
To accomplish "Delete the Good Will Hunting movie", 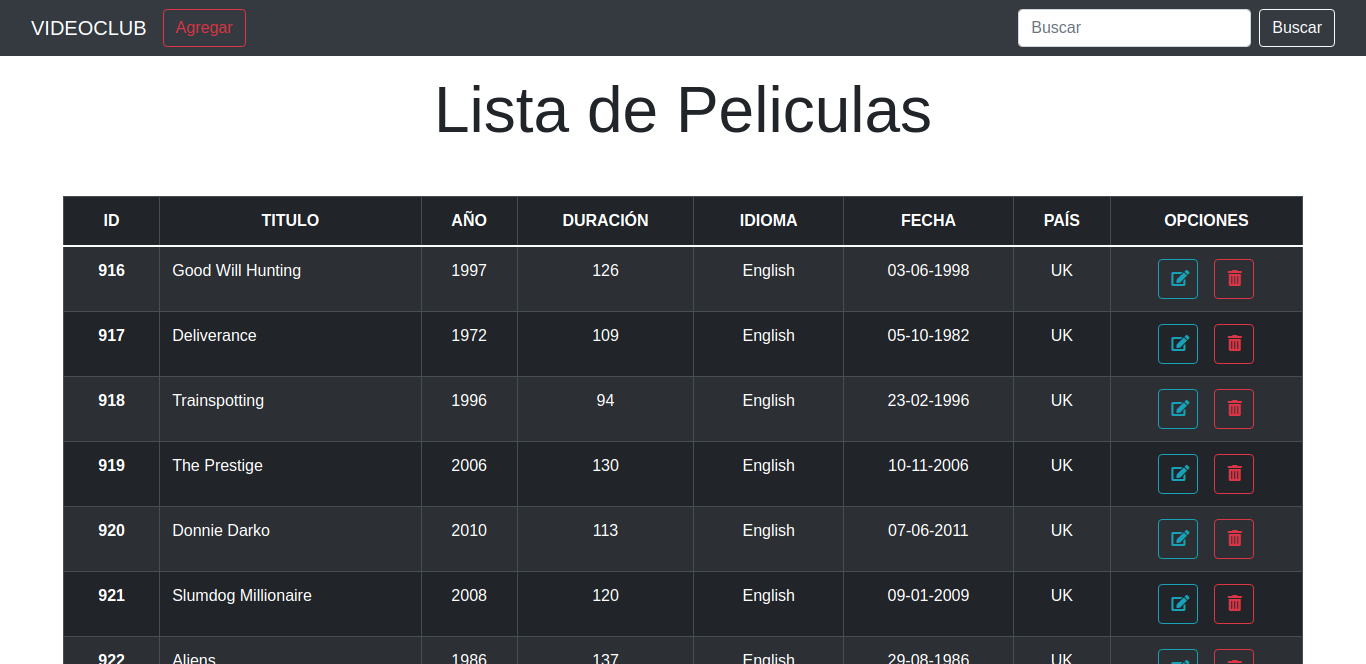I will (x=1234, y=279).
